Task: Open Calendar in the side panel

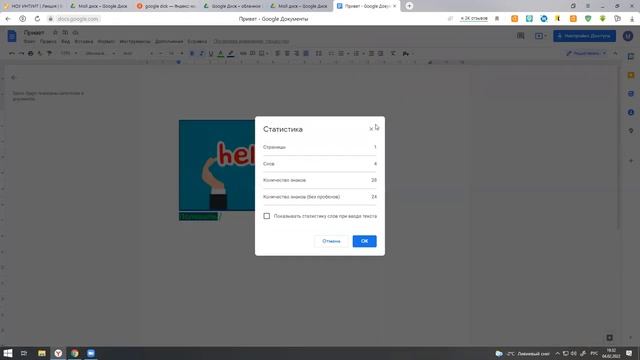Action: click(631, 56)
